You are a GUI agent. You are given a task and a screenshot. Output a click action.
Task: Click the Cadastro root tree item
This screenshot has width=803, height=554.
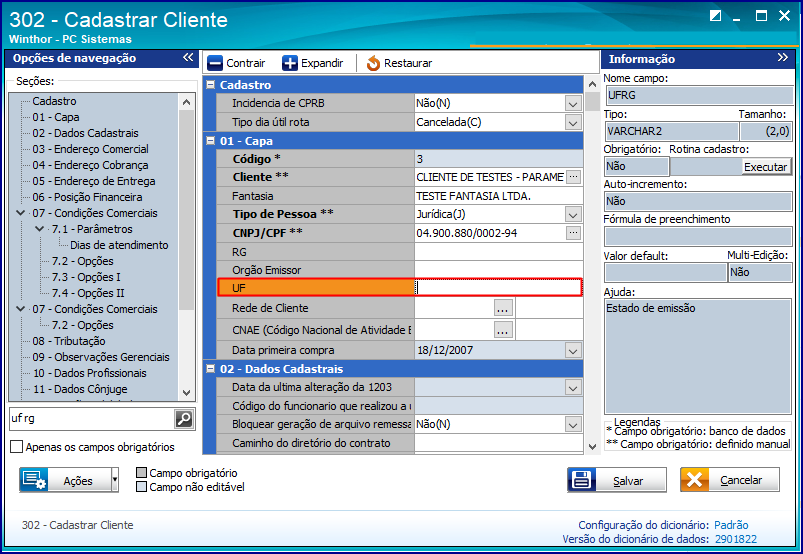[x=54, y=101]
